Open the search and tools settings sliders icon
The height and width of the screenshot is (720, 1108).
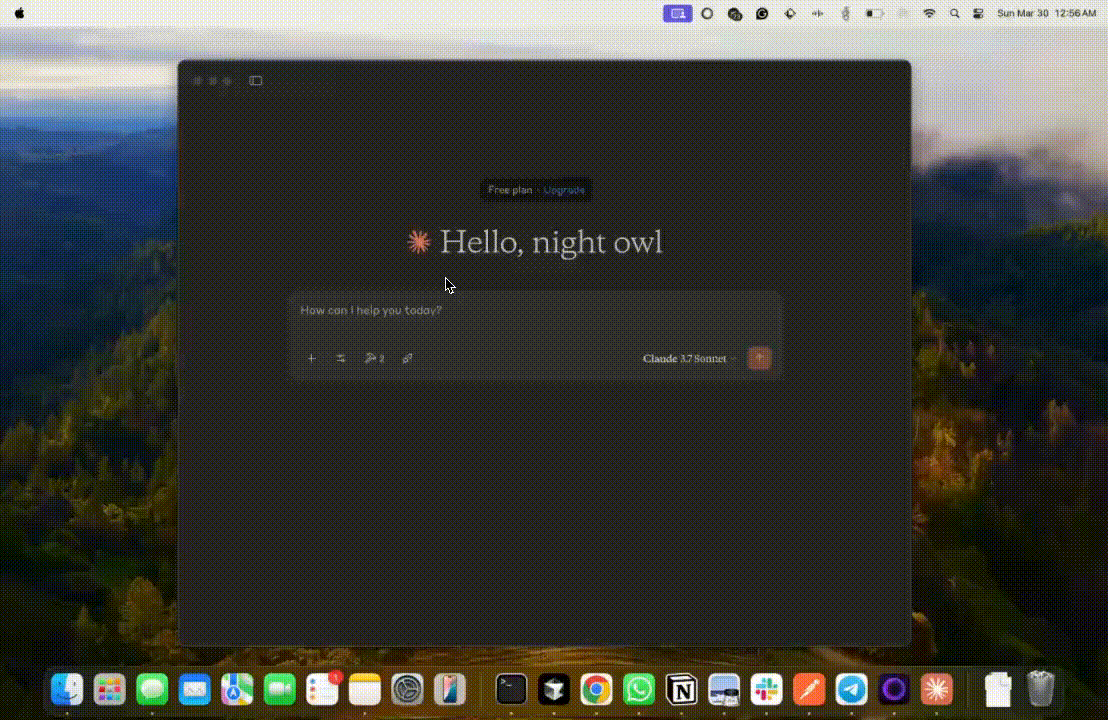pyautogui.click(x=341, y=358)
